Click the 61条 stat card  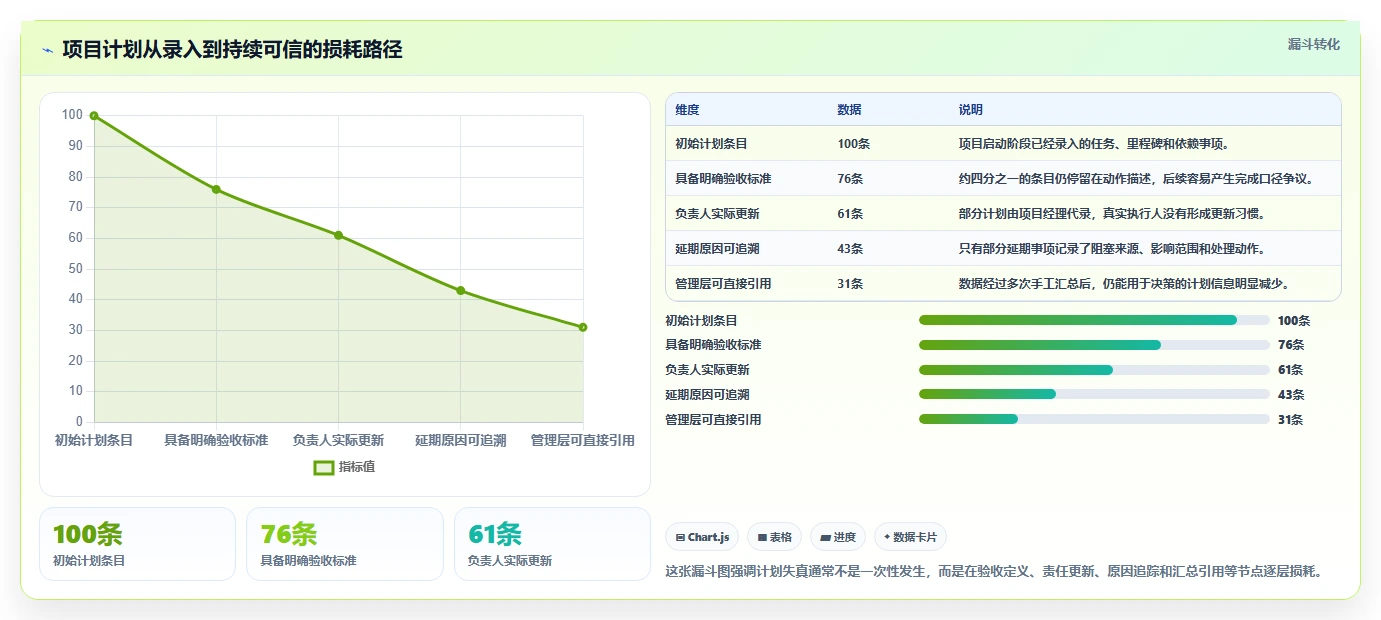552,544
